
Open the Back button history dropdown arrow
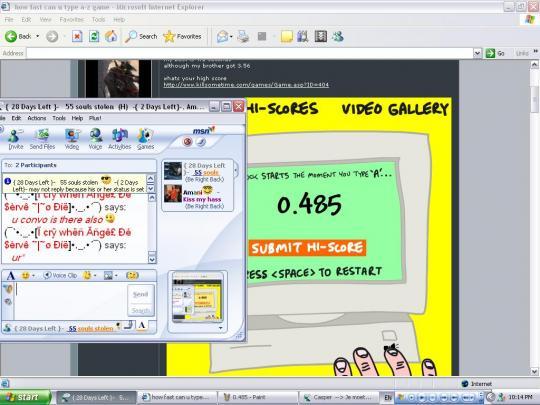point(38,36)
